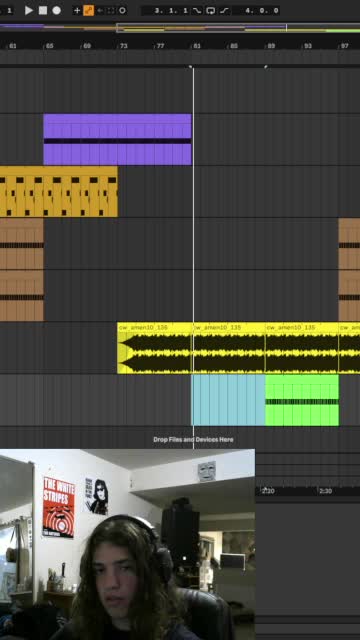Select the light blue clip
This screenshot has width=360, height=640.
[x=229, y=400]
